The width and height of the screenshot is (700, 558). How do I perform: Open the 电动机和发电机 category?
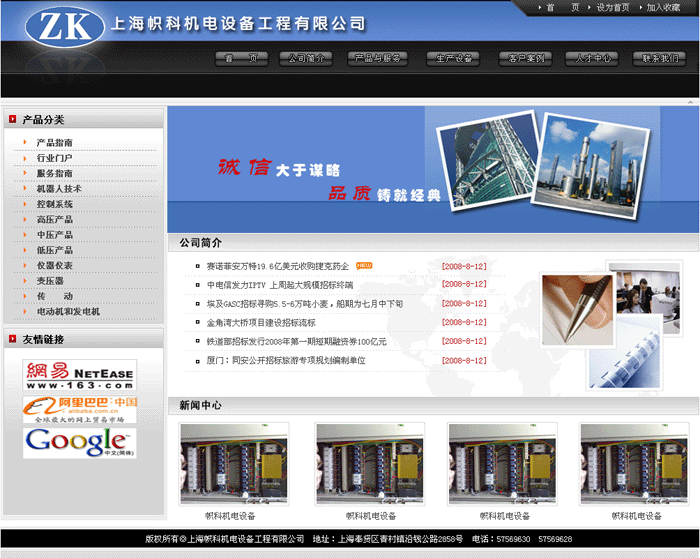(x=68, y=312)
